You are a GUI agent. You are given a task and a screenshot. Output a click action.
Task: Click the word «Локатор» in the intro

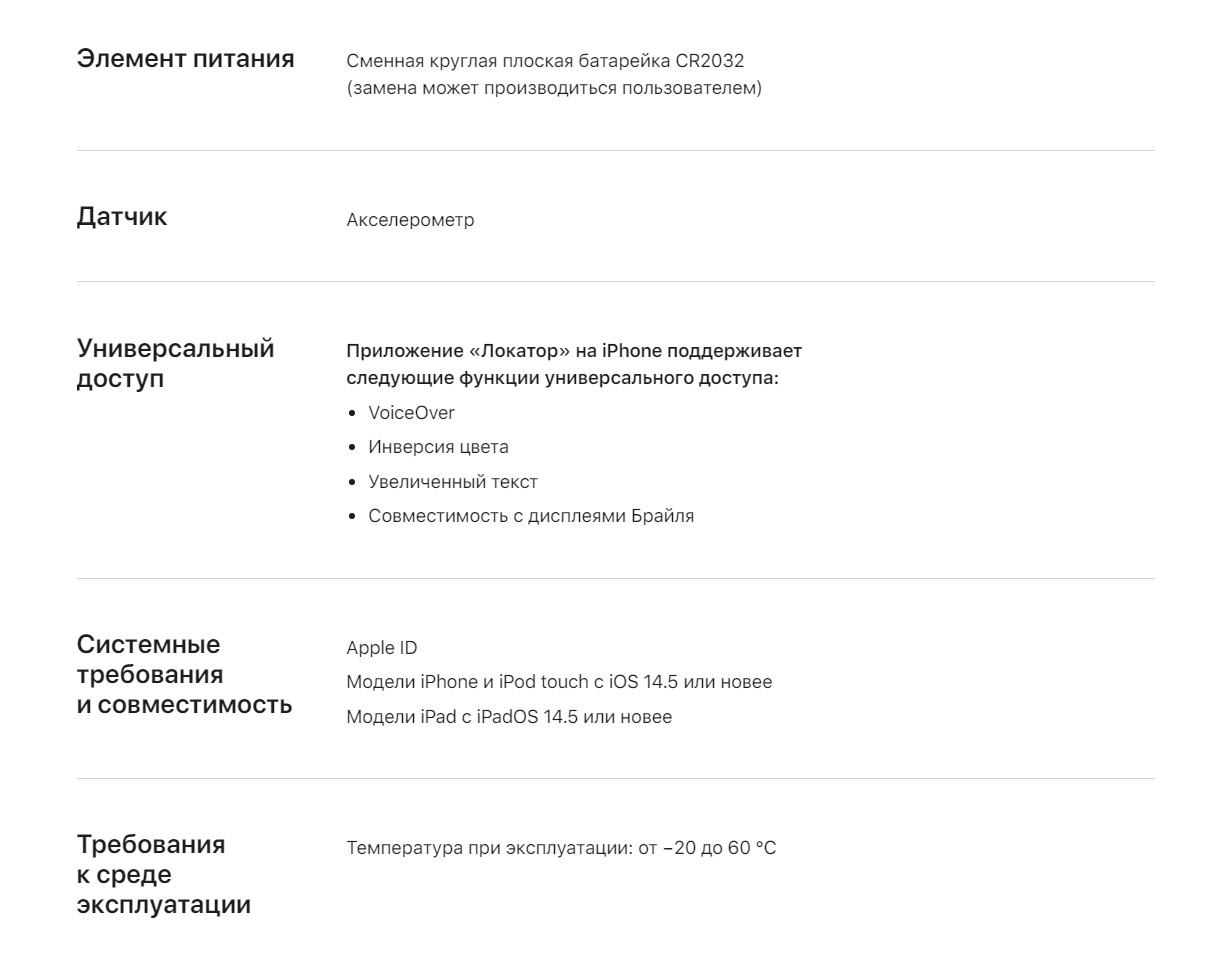pos(516,351)
